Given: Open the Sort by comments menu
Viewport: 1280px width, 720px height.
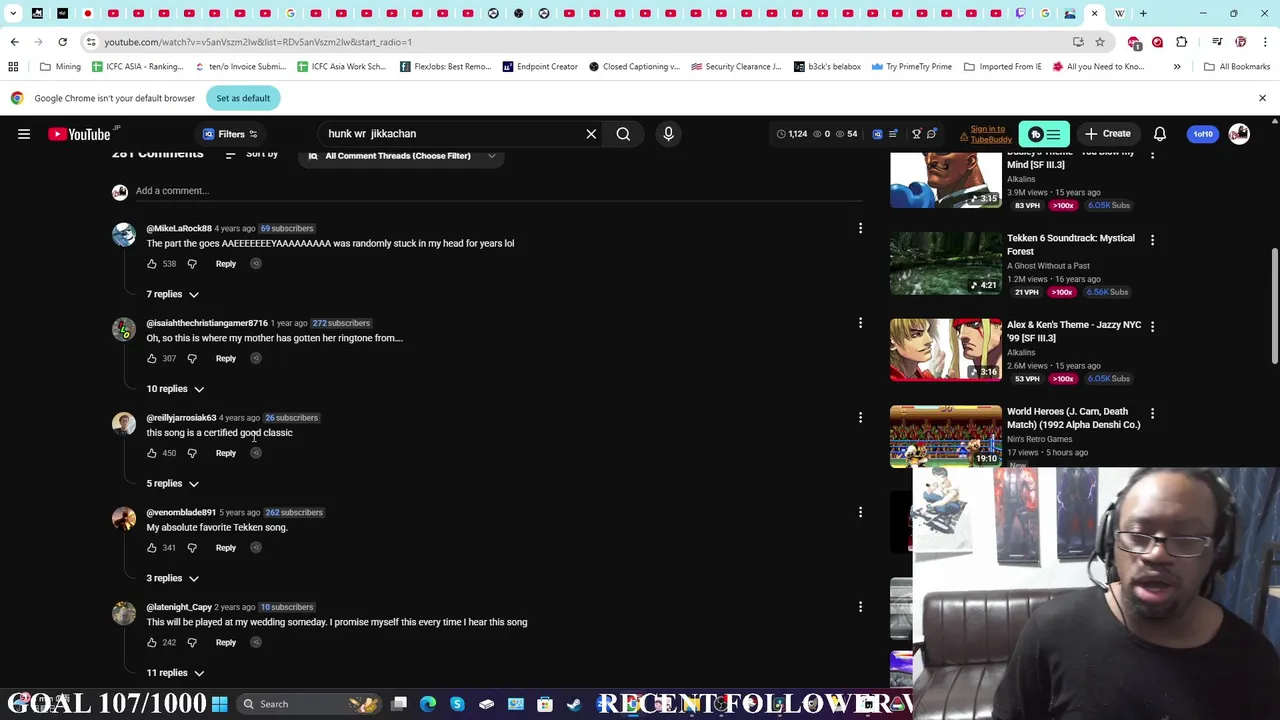Looking at the screenshot, I should [x=252, y=154].
